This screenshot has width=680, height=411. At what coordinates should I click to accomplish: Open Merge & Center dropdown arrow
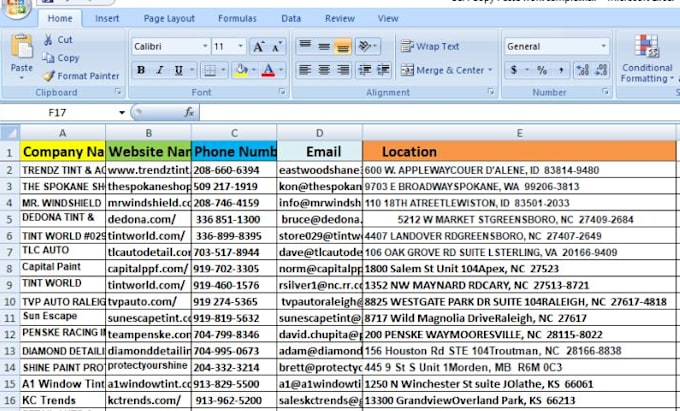pos(490,70)
